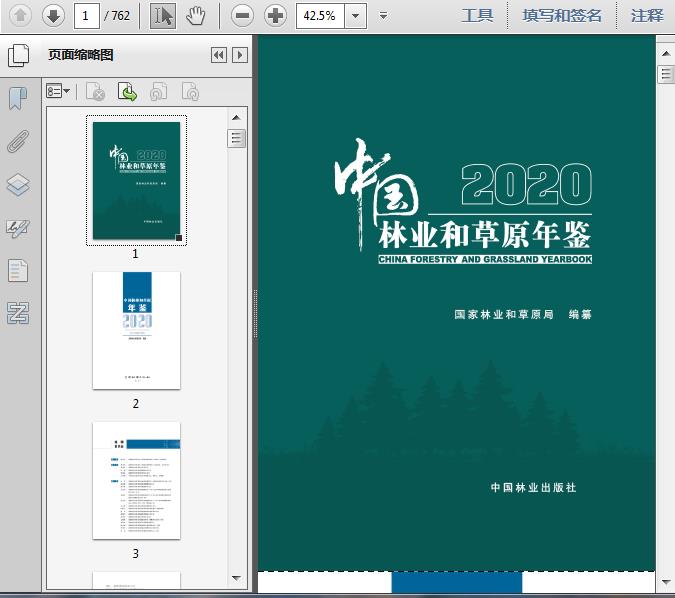The image size is (675, 598).
Task: Click the total page count 762 label
Action: [117, 16]
